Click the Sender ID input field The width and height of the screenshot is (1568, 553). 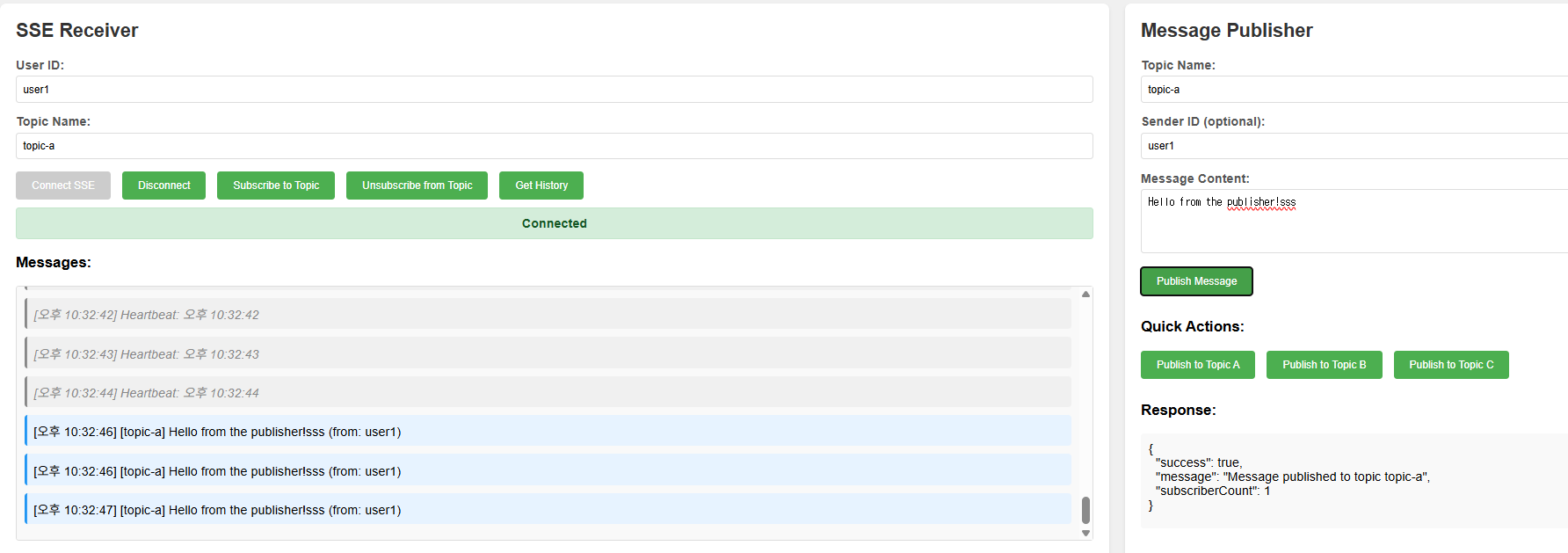tap(1354, 146)
